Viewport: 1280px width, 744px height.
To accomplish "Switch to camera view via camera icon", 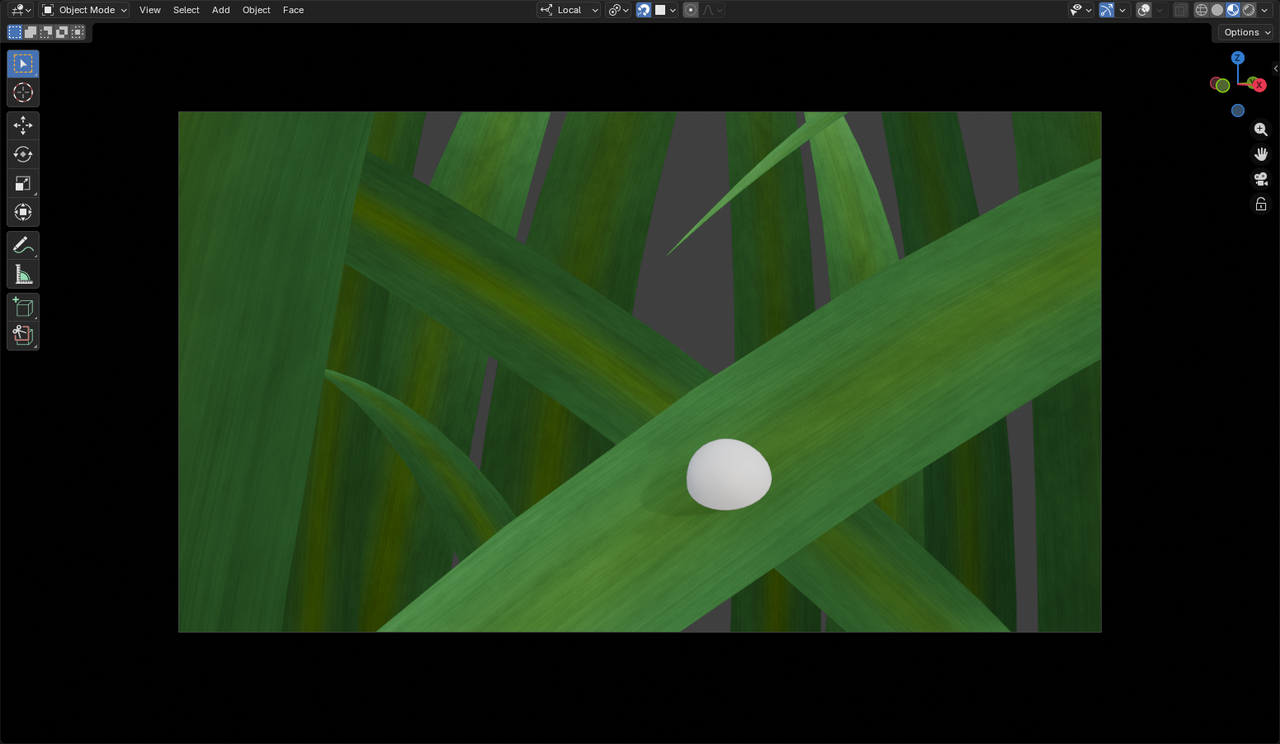I will pyautogui.click(x=1261, y=179).
